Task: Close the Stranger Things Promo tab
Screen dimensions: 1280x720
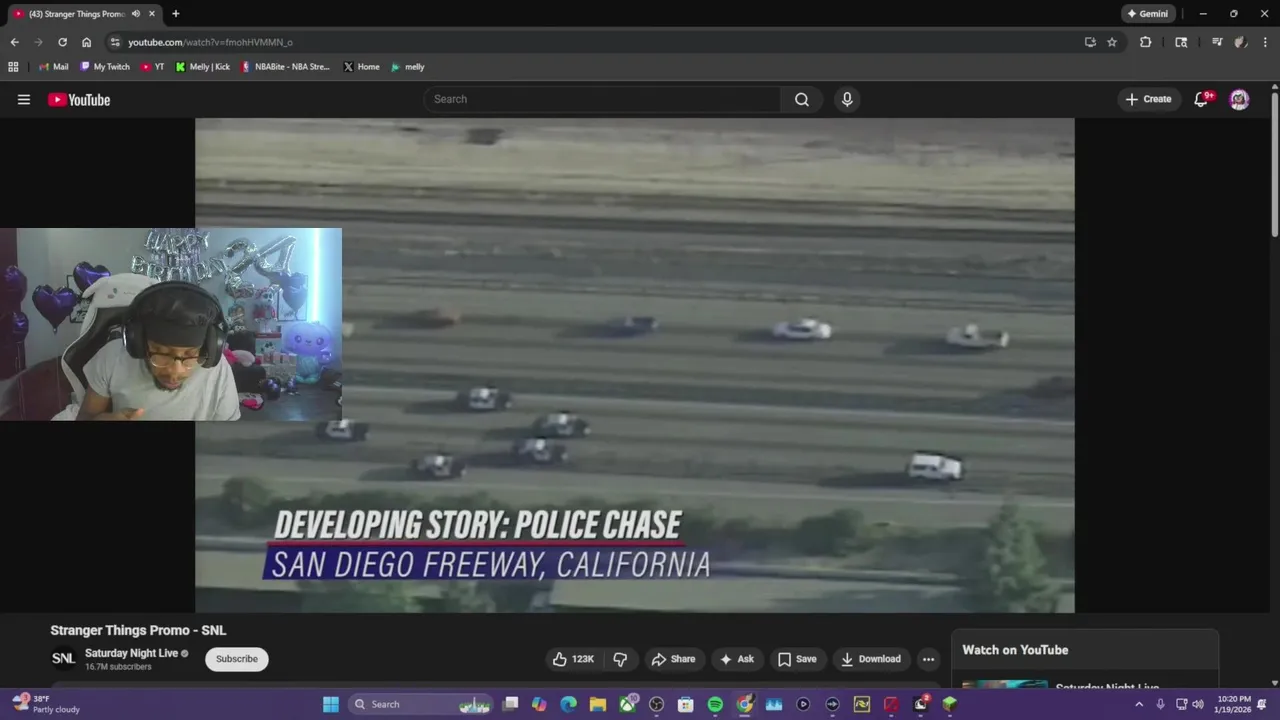Action: pyautogui.click(x=153, y=14)
